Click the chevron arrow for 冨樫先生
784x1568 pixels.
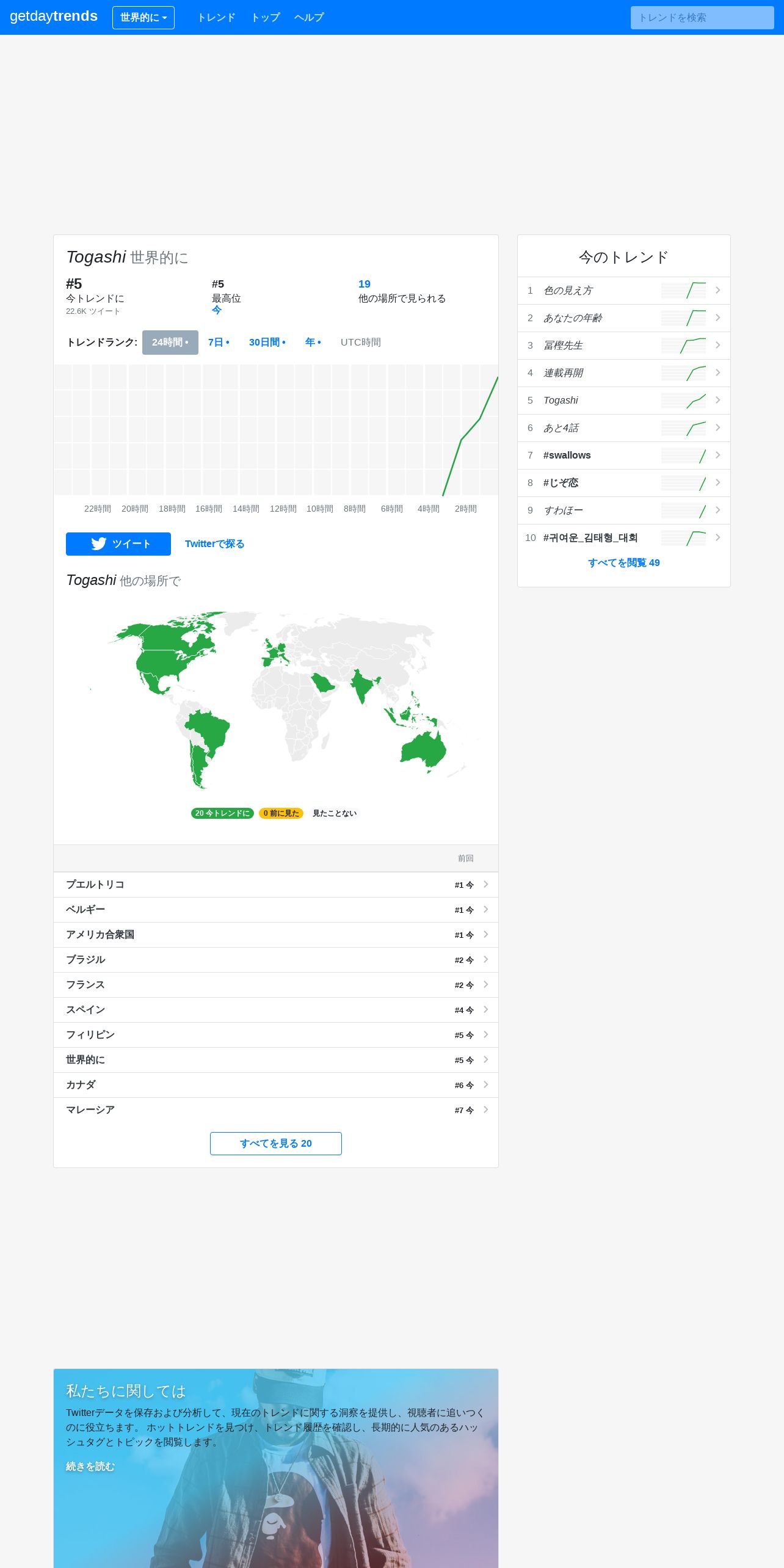(718, 346)
